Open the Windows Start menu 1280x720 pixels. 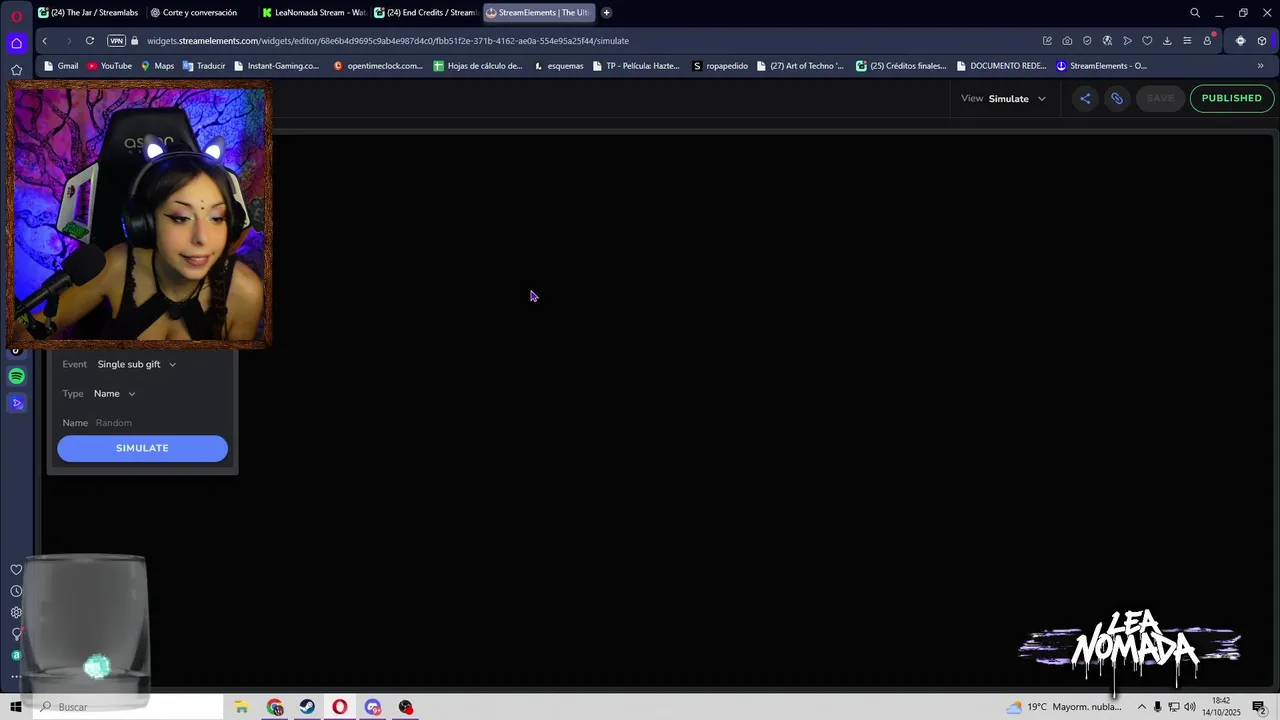click(16, 707)
